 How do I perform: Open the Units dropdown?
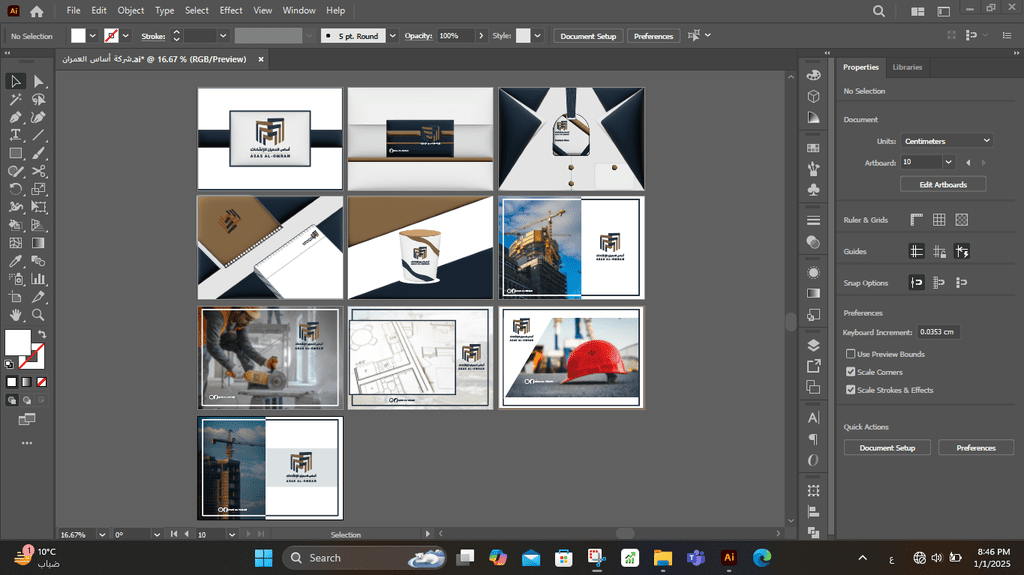(x=947, y=140)
